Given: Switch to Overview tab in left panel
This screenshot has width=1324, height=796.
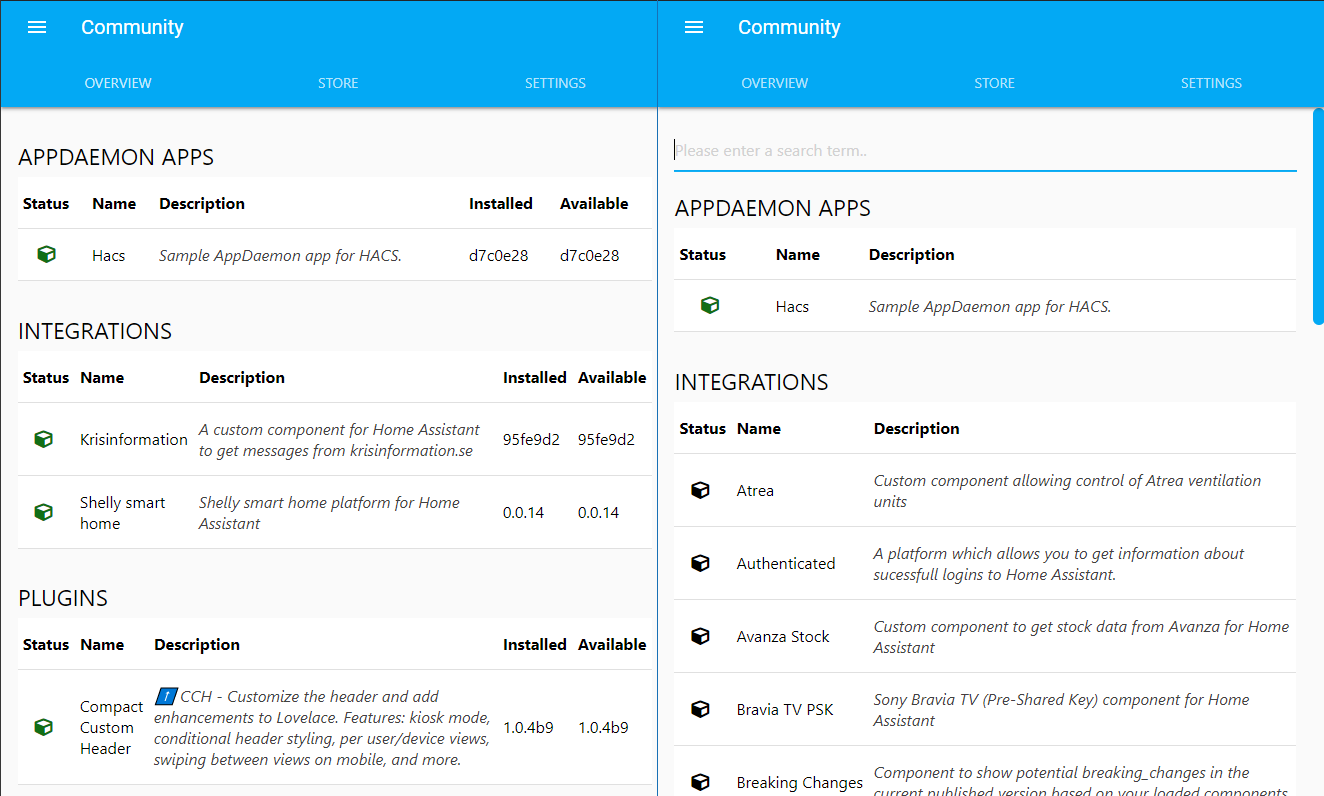Looking at the screenshot, I should 118,83.
